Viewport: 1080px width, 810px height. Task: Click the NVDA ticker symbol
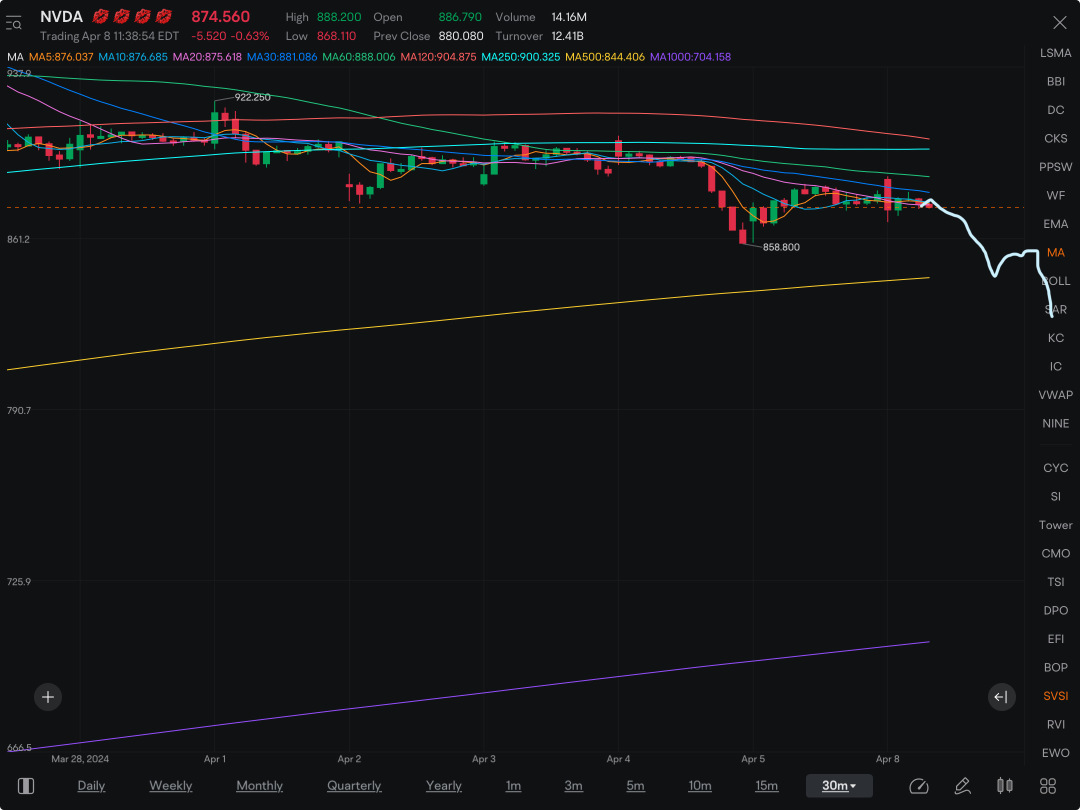coord(61,17)
